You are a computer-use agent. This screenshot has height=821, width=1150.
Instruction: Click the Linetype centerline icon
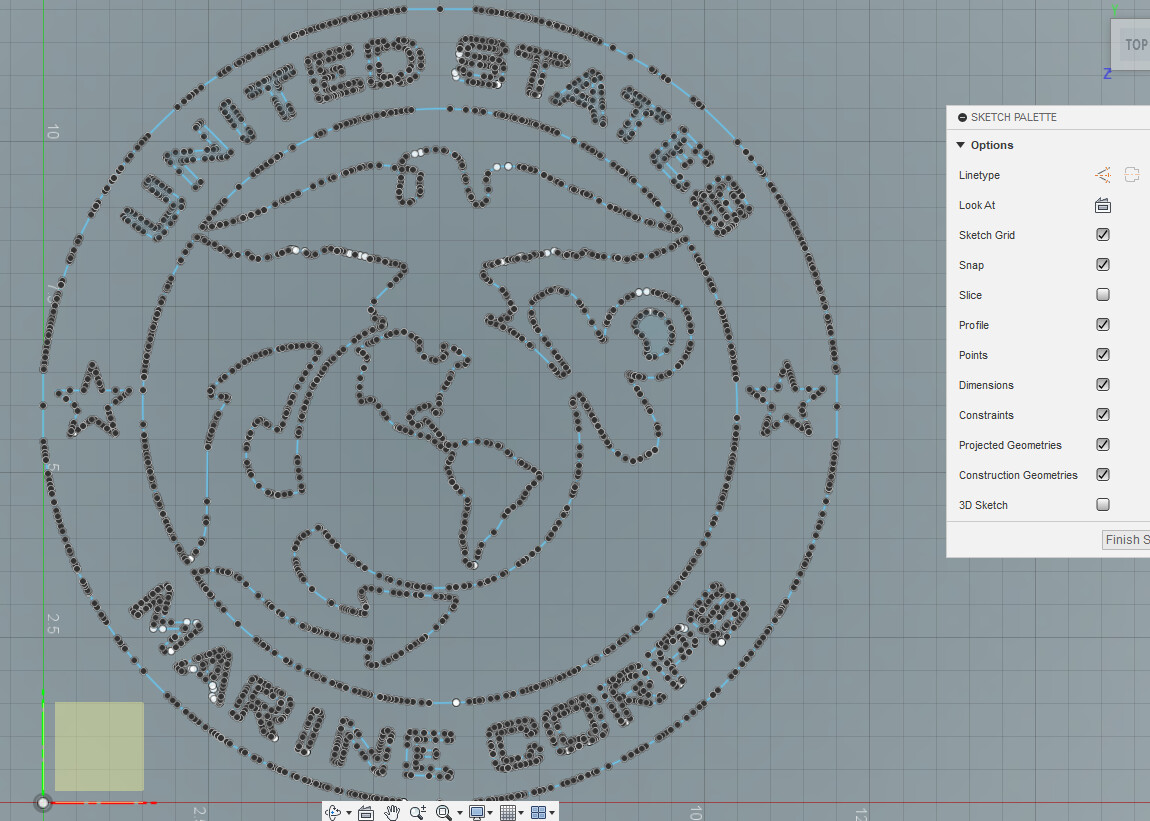pyautogui.click(x=1132, y=175)
